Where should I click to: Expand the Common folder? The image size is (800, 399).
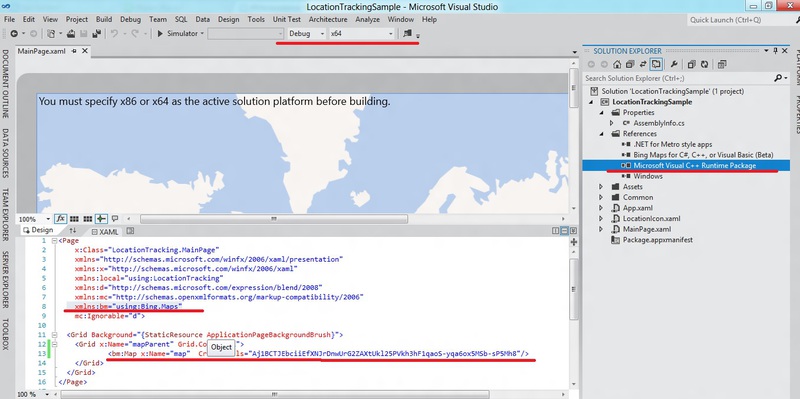tap(602, 197)
